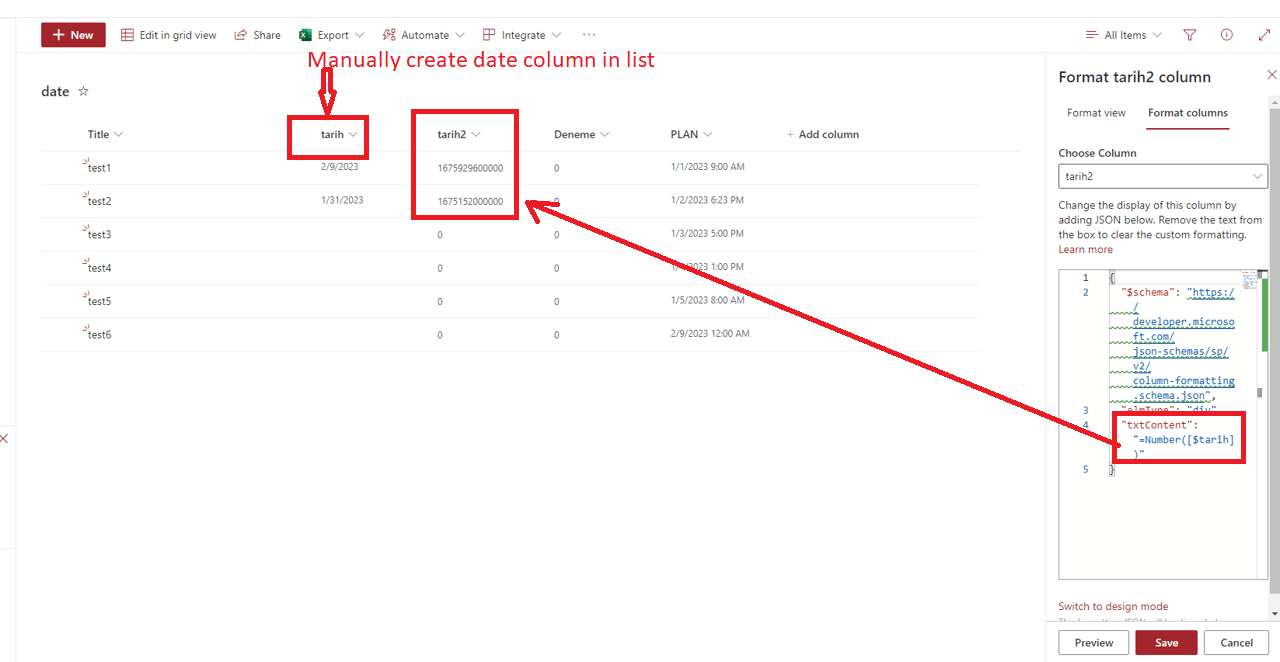Open the test1 item
This screenshot has width=1280, height=662.
pos(99,168)
